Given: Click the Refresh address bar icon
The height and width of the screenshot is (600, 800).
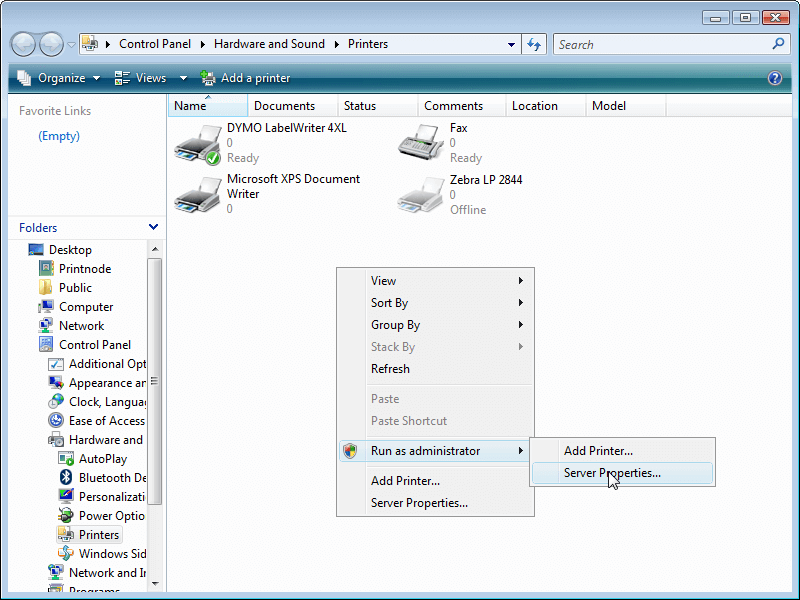Looking at the screenshot, I should point(534,44).
